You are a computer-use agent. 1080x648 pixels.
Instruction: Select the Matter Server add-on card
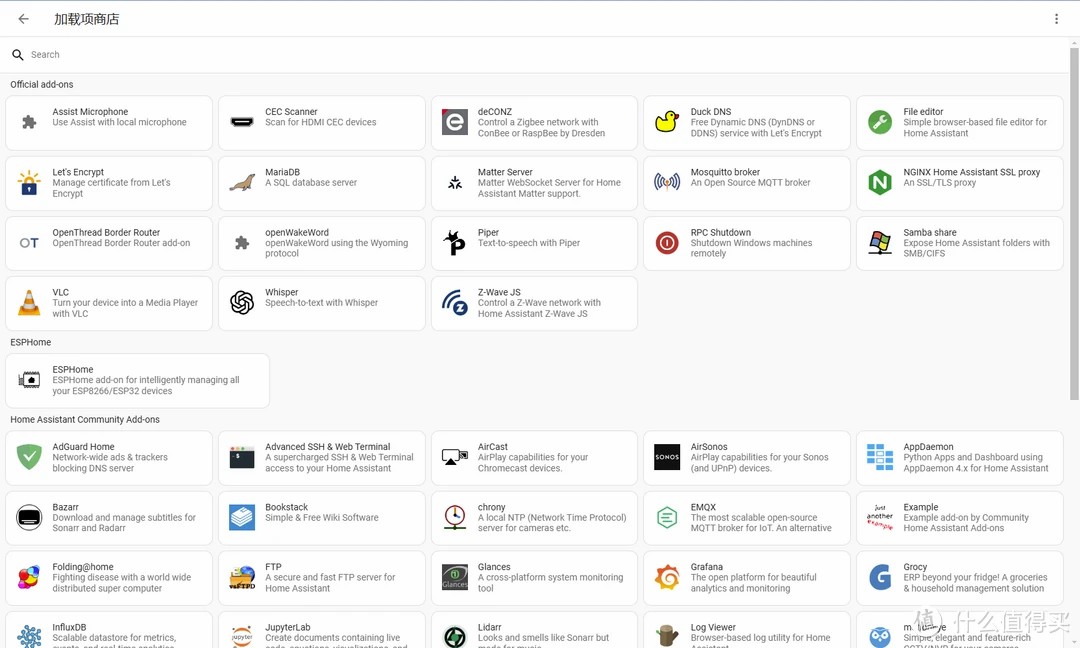[534, 183]
